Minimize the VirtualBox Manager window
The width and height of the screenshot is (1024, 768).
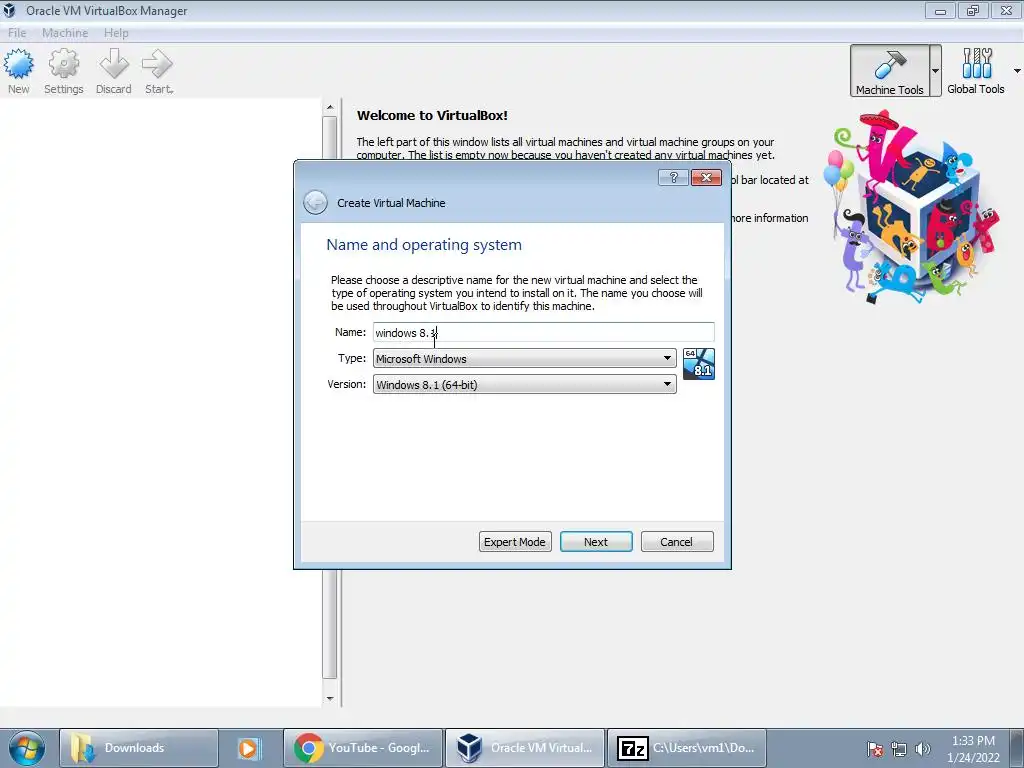pyautogui.click(x=940, y=10)
